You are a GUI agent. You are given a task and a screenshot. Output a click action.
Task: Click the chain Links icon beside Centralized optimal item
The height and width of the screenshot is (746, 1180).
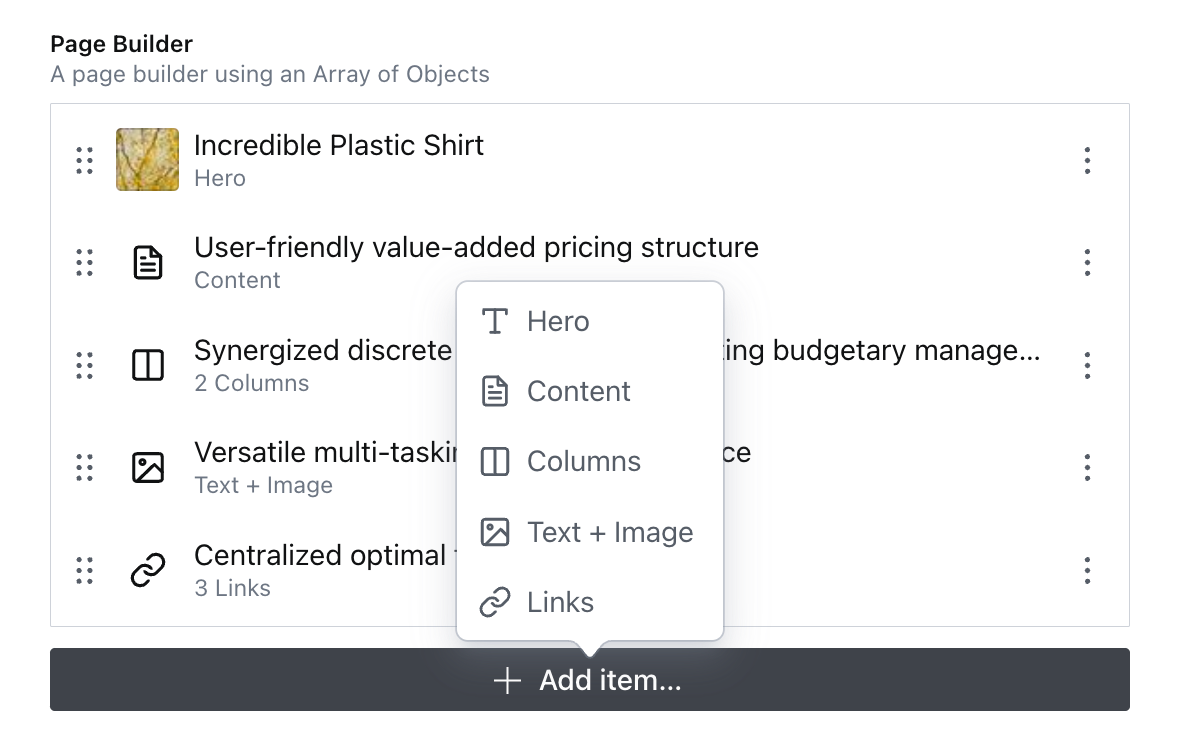pos(147,569)
